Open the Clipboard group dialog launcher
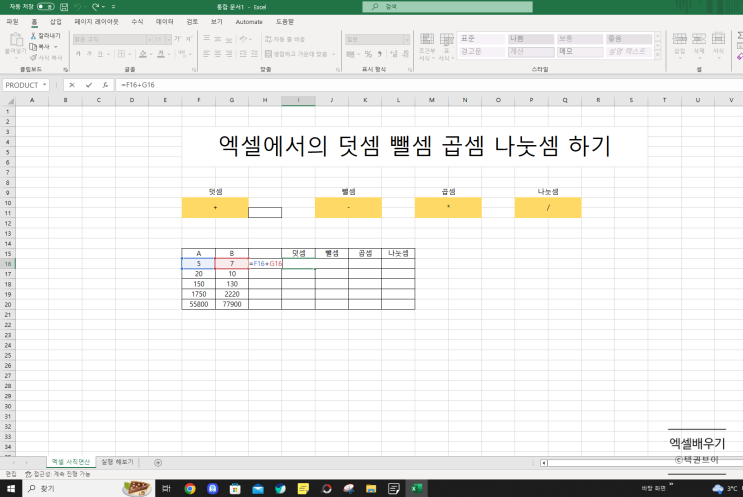Screen dimensions: 743x497 tap(65, 70)
